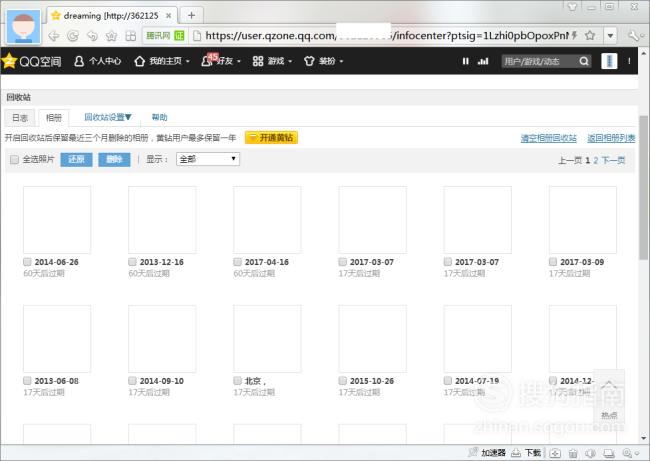Open the 2014-09-10 album thumbnail
The height and width of the screenshot is (461, 650).
click(x=162, y=339)
